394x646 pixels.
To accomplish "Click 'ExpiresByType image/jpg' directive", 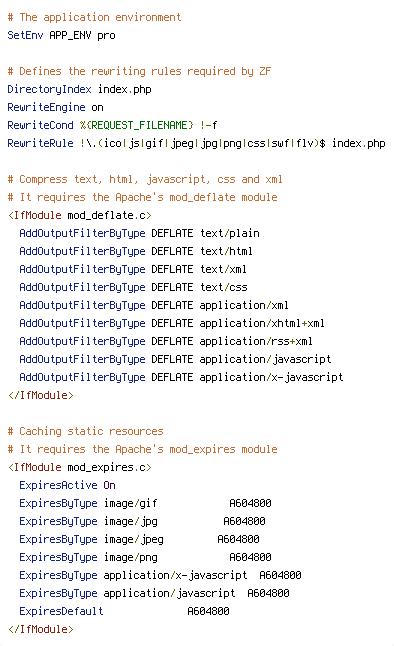I will 88,521.
